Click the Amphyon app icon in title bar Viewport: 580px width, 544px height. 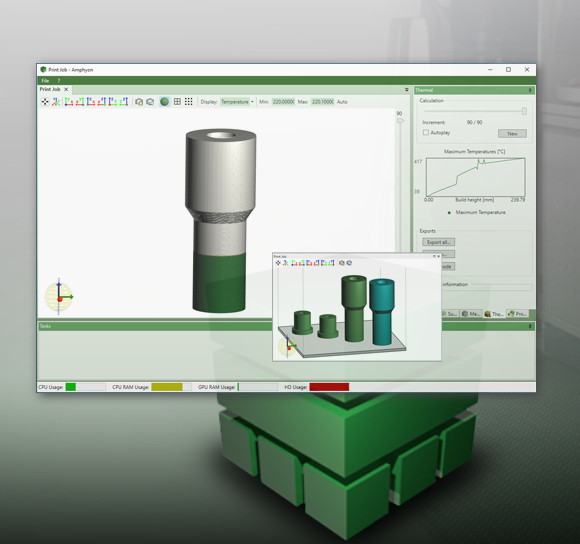pyautogui.click(x=43, y=70)
